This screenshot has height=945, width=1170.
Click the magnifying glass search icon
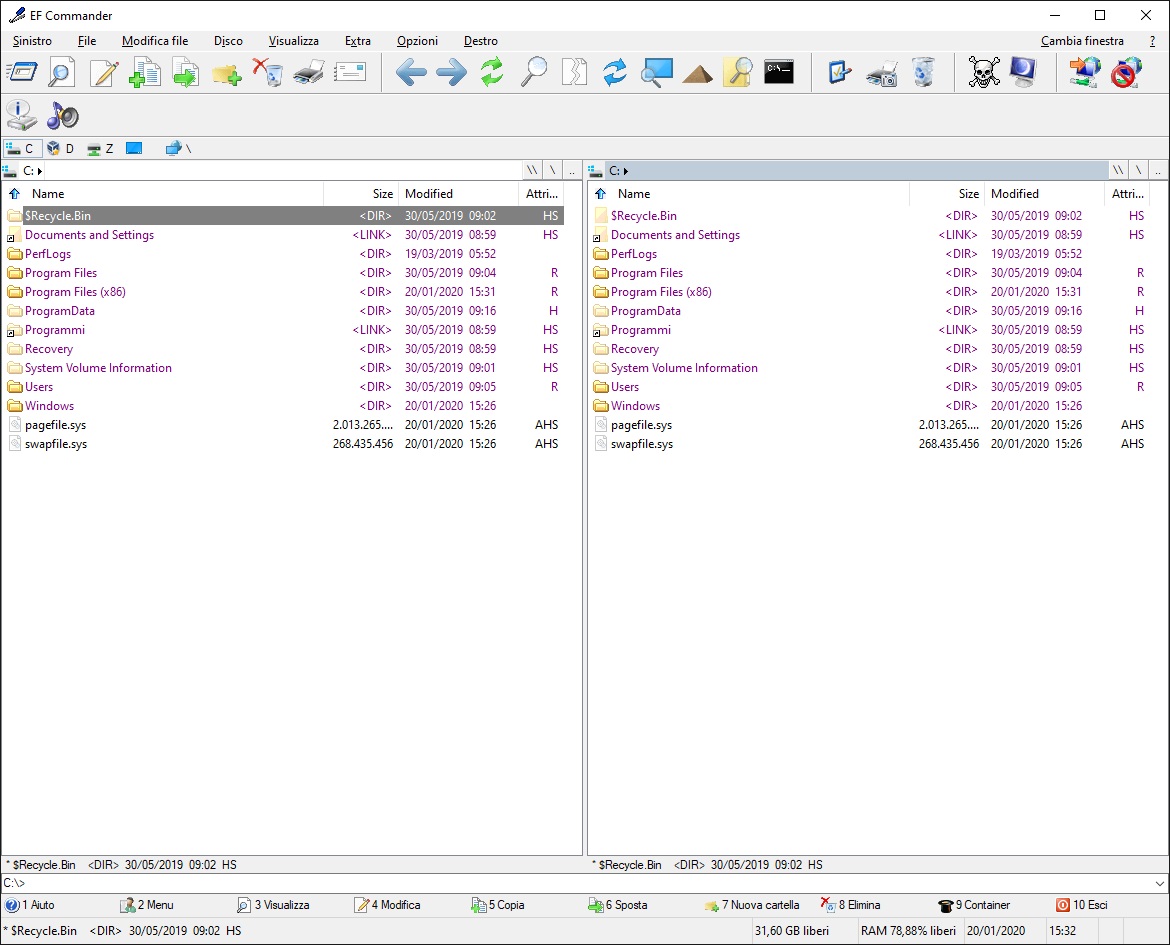point(534,72)
